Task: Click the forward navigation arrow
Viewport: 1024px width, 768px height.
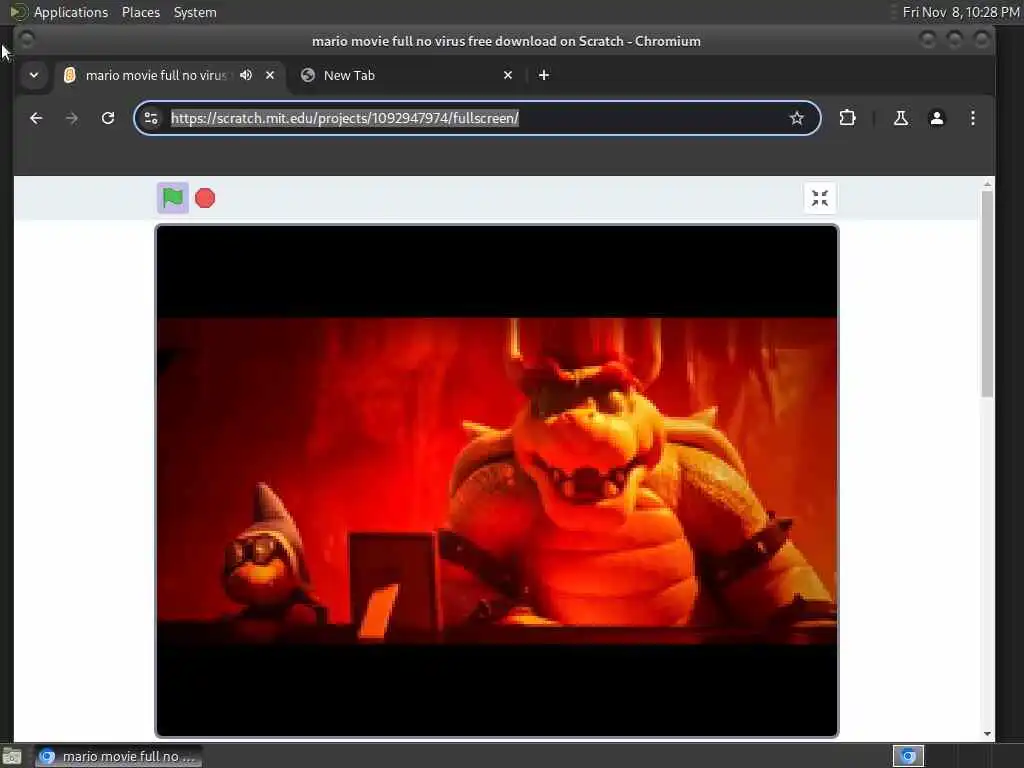Action: (x=72, y=118)
